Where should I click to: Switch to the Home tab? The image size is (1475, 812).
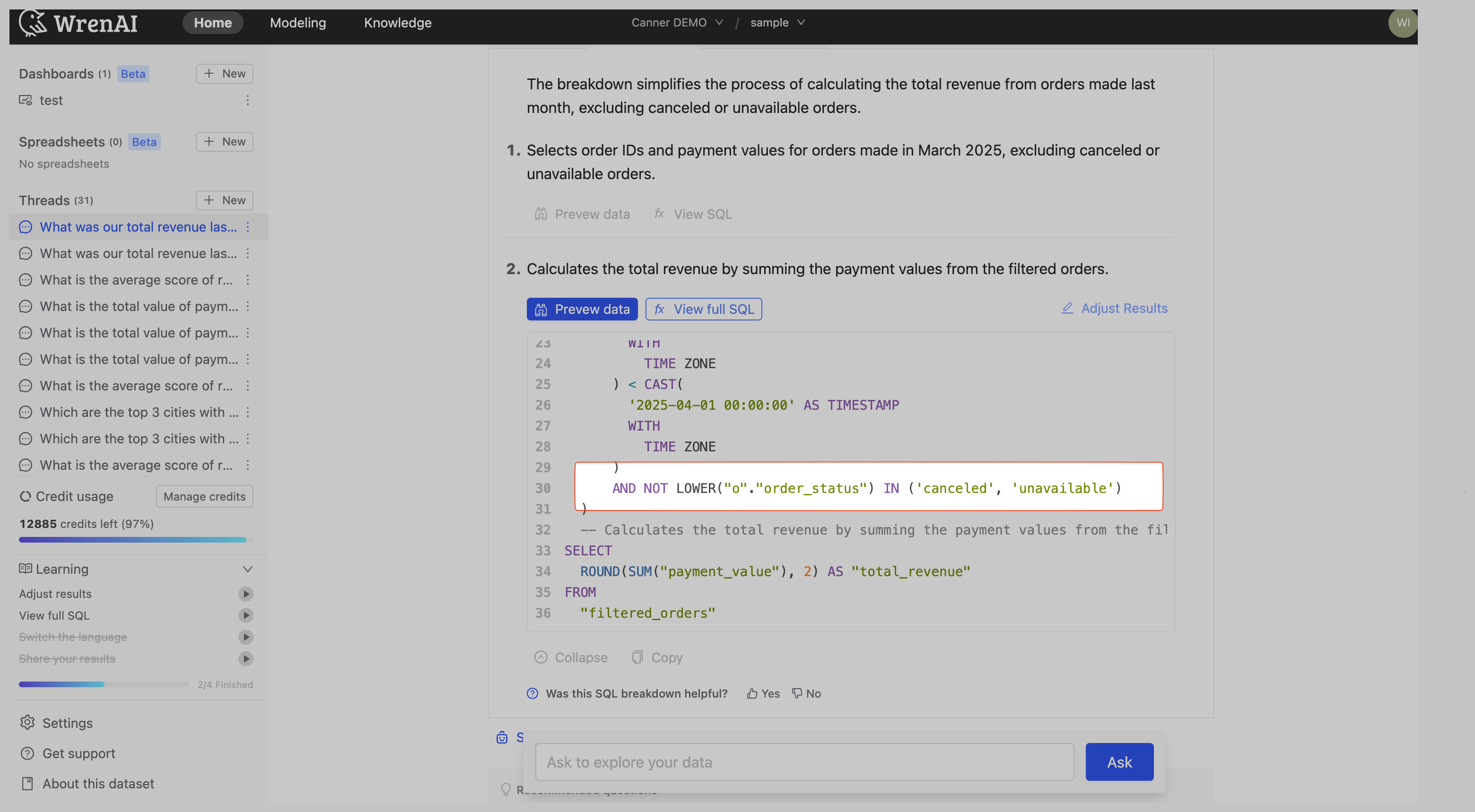212,22
